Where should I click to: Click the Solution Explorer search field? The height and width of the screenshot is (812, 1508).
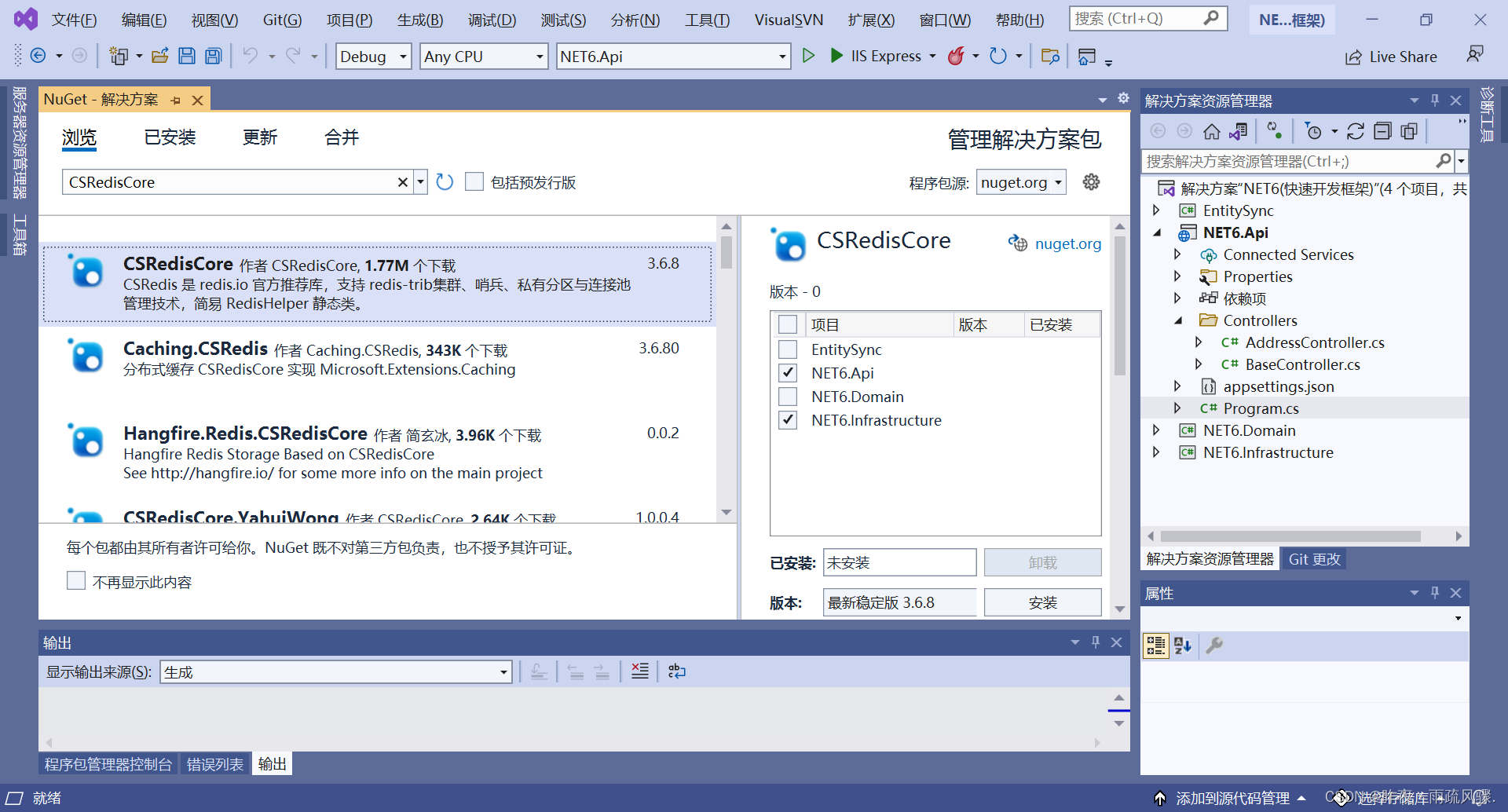(x=1288, y=161)
